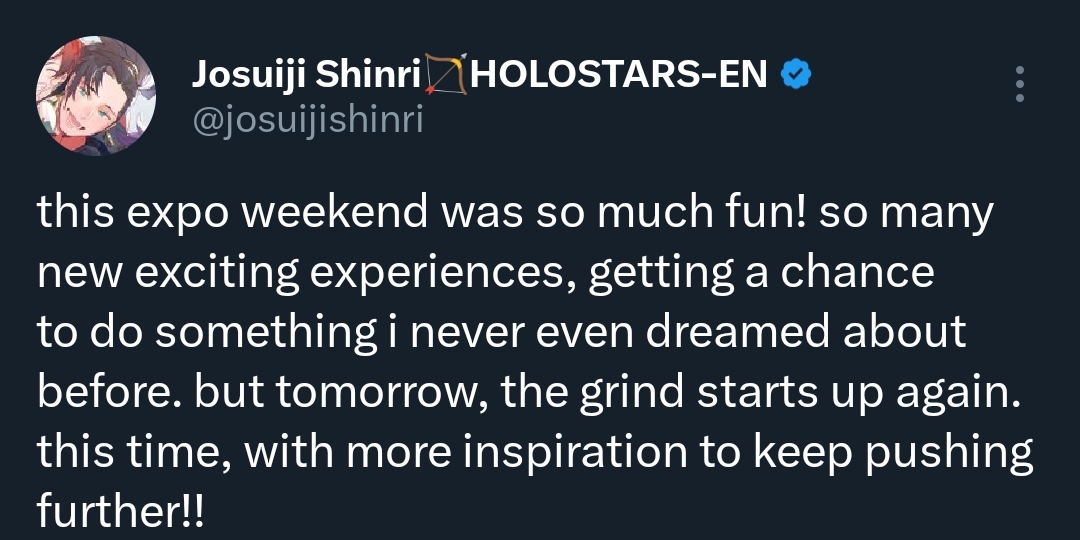Click the line starting "new exciting experiences"
1080x540 pixels.
[486, 274]
